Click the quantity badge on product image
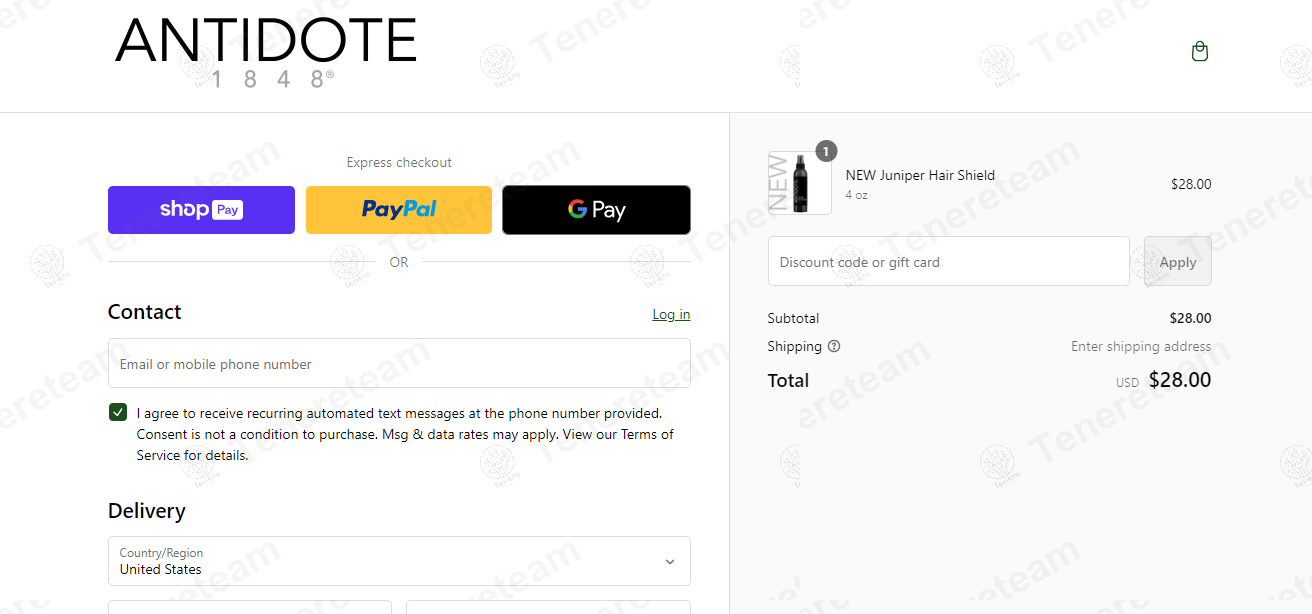This screenshot has height=614, width=1312. tap(826, 151)
